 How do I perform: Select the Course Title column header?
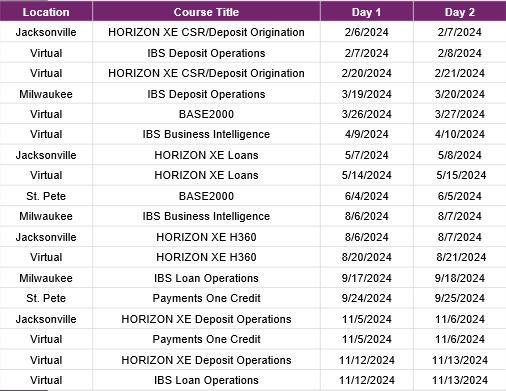206,11
